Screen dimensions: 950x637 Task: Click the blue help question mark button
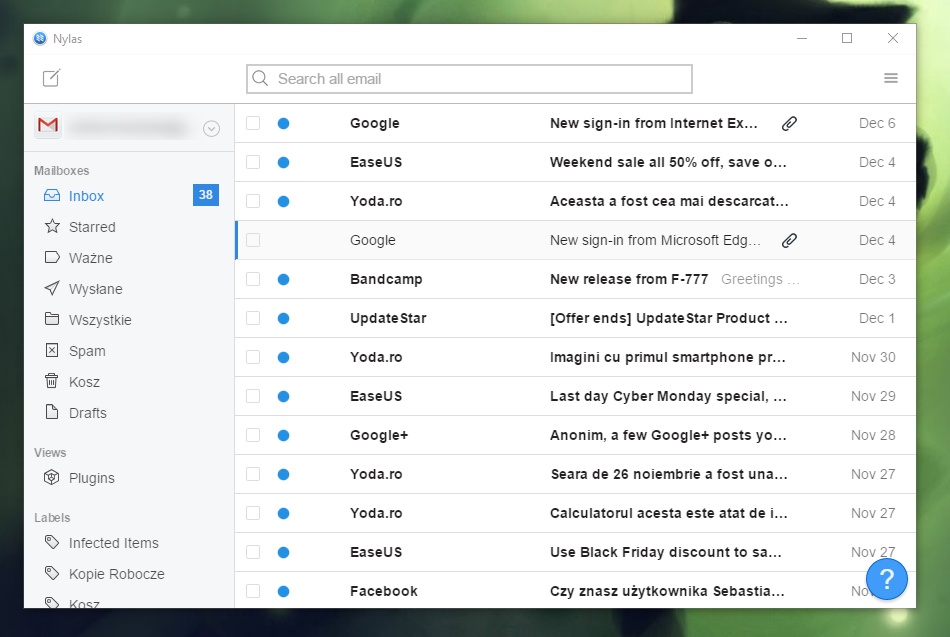pyautogui.click(x=886, y=578)
